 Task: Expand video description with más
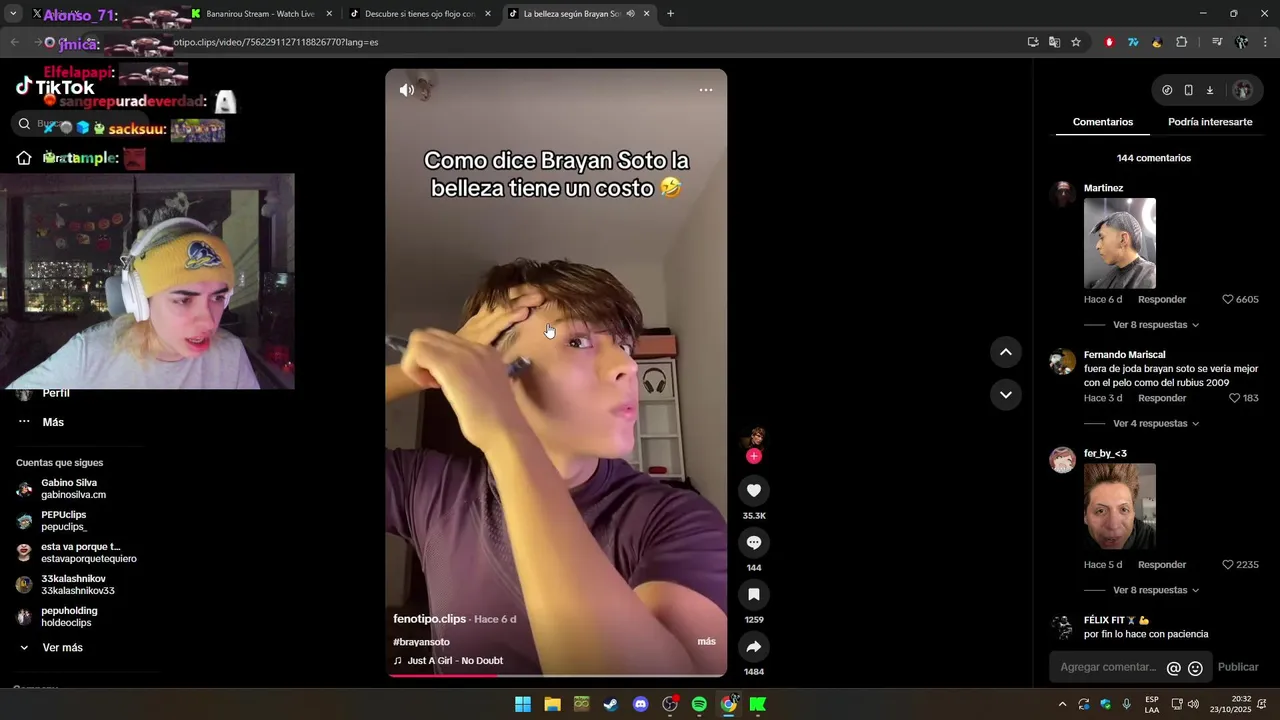pyautogui.click(x=706, y=642)
